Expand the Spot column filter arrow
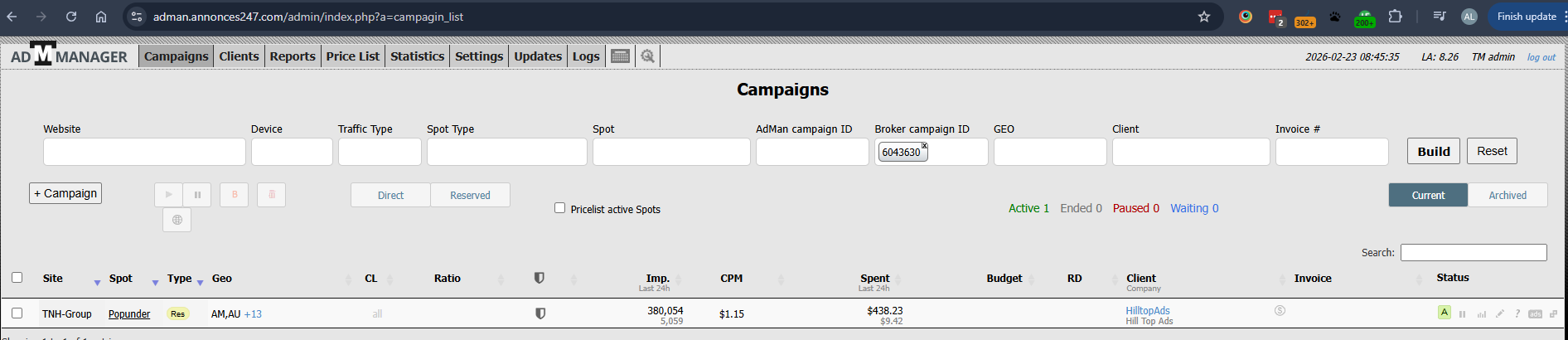 point(155,283)
